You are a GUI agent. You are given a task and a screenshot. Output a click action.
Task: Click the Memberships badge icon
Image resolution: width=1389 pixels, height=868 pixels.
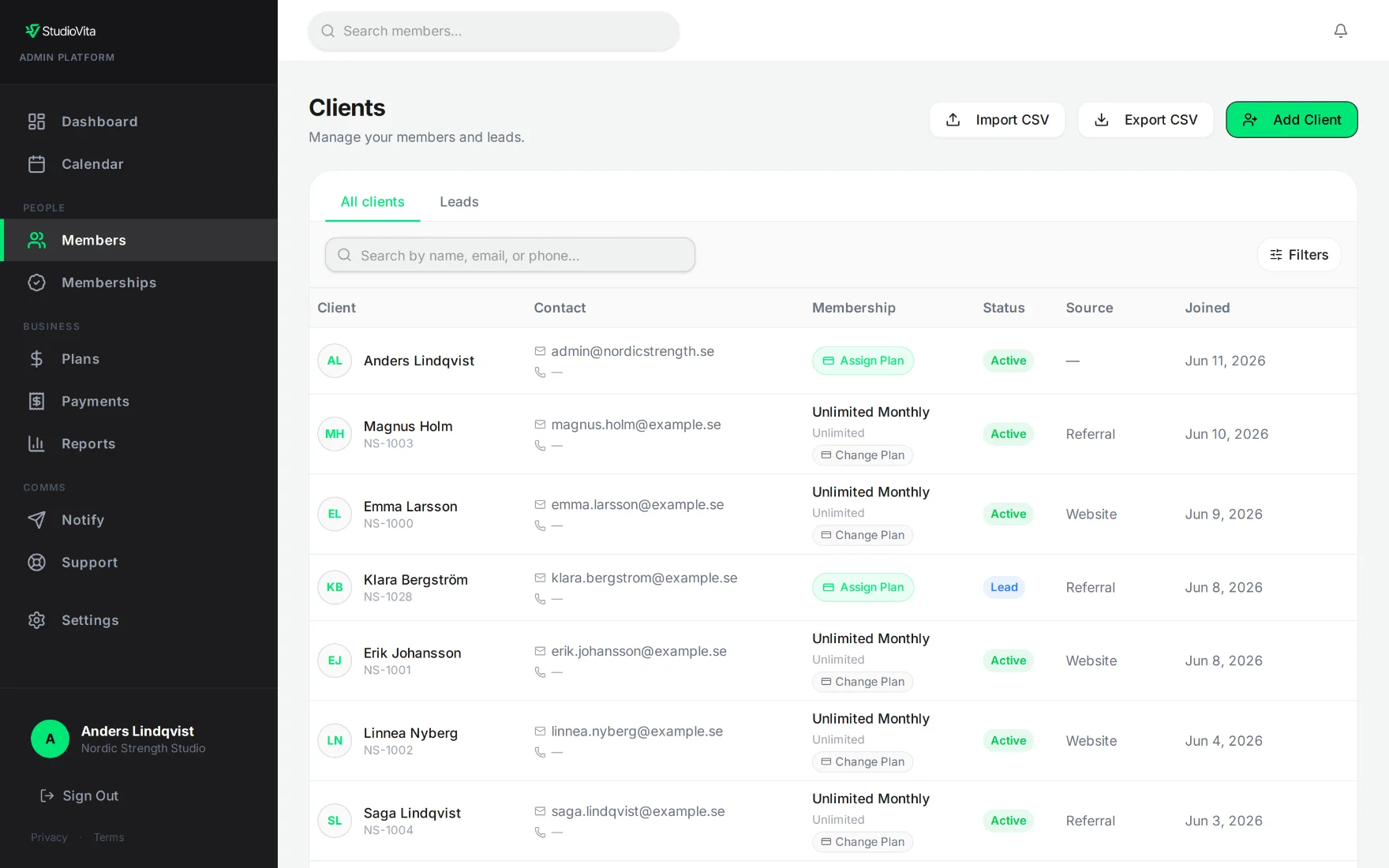click(x=36, y=282)
